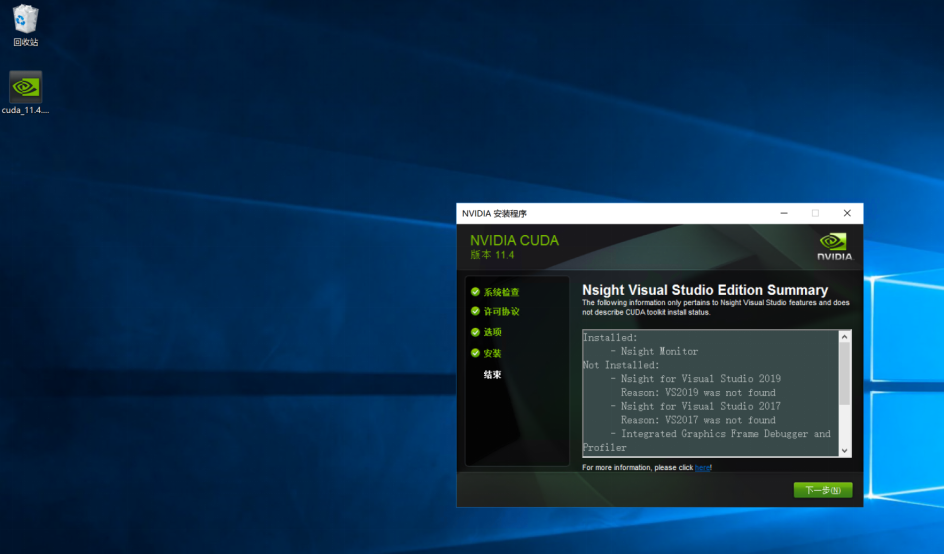Select the 许可协议 step label
Image resolution: width=945 pixels, height=555 pixels.
[x=502, y=312]
